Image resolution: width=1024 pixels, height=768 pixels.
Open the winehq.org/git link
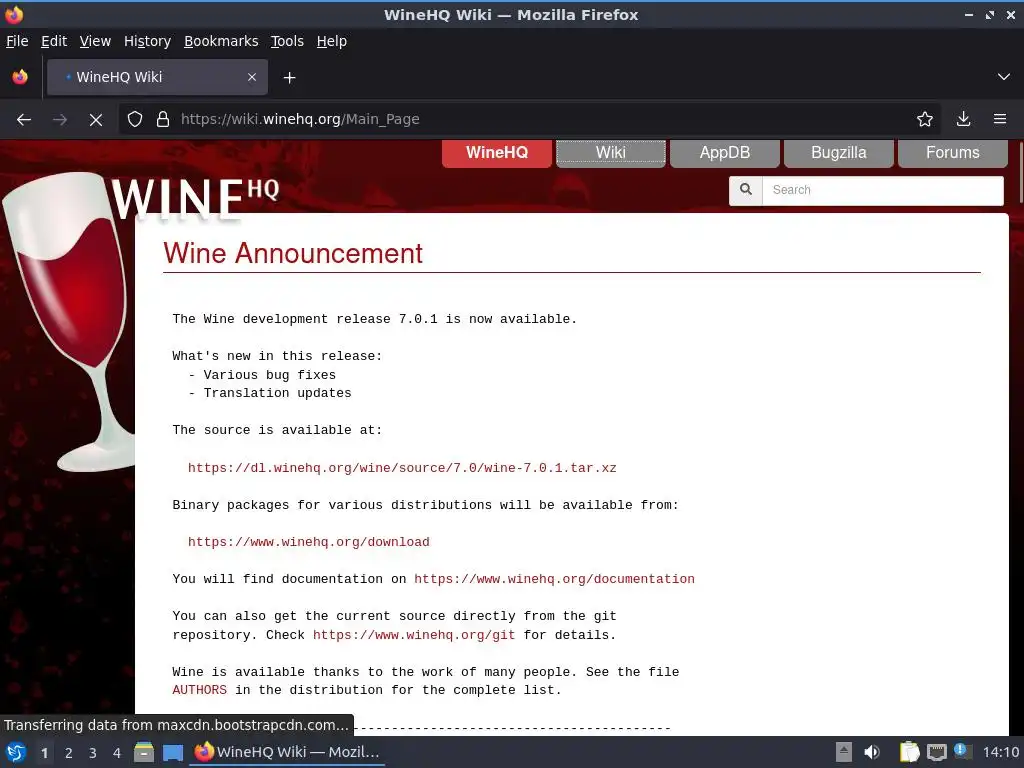click(x=414, y=635)
